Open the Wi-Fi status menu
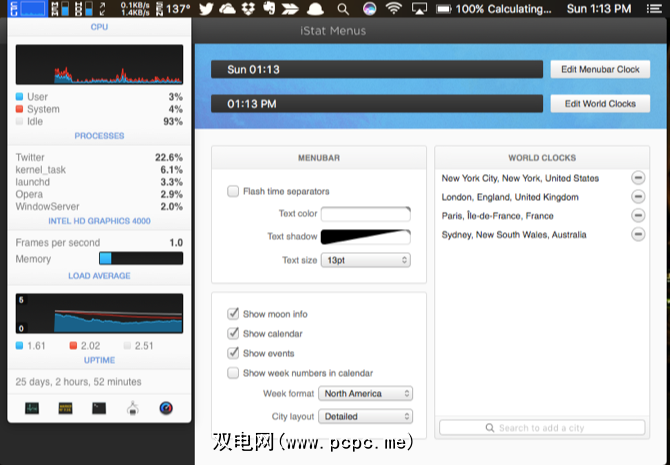This screenshot has height=465, width=670. (394, 9)
